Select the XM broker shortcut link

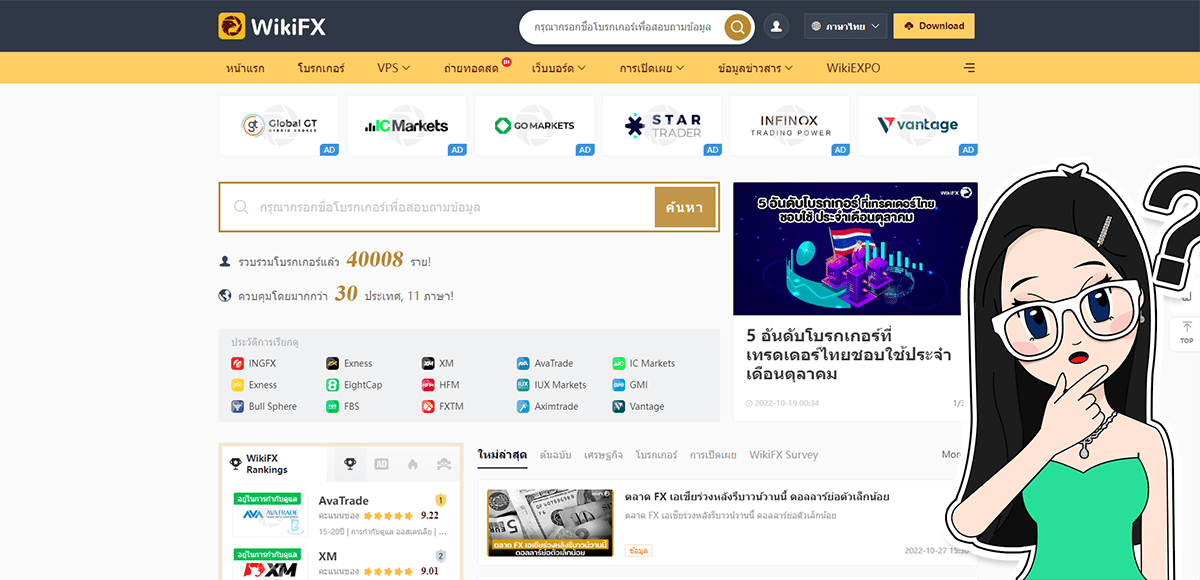coord(443,363)
